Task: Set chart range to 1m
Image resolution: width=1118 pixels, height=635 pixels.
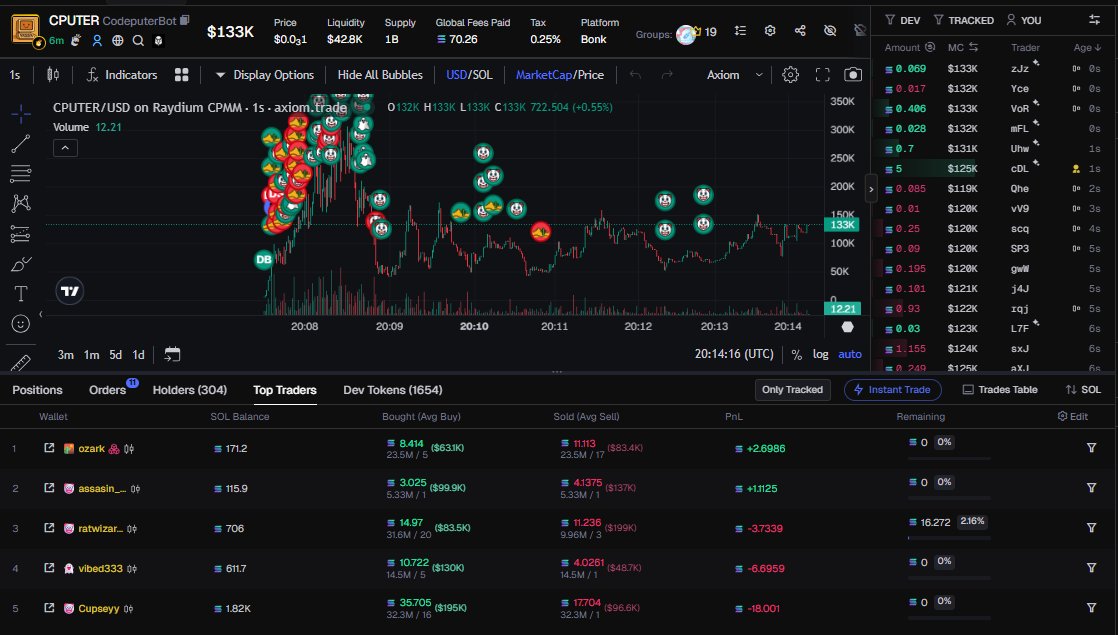Action: click(91, 354)
